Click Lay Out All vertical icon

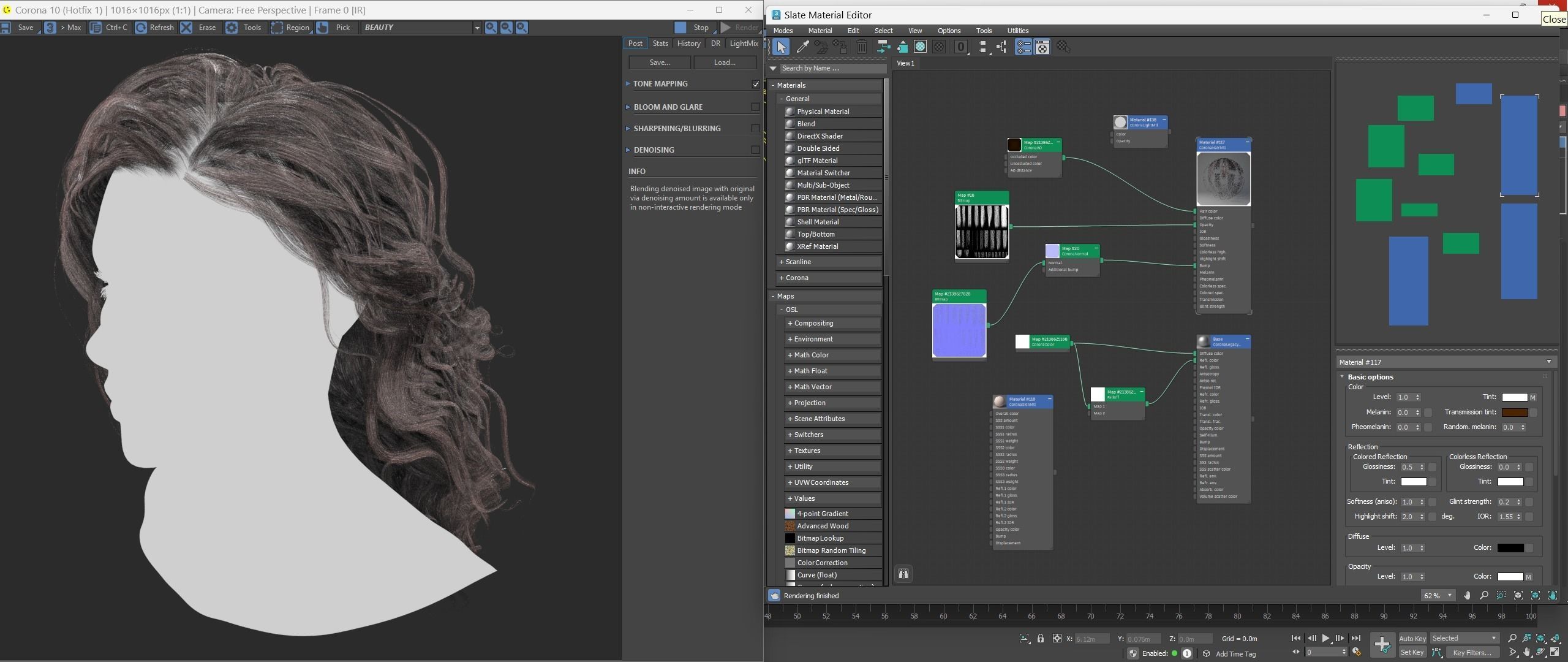[983, 47]
